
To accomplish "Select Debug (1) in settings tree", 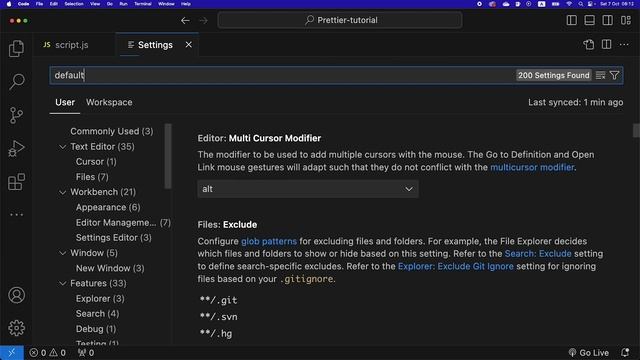I will [96, 329].
